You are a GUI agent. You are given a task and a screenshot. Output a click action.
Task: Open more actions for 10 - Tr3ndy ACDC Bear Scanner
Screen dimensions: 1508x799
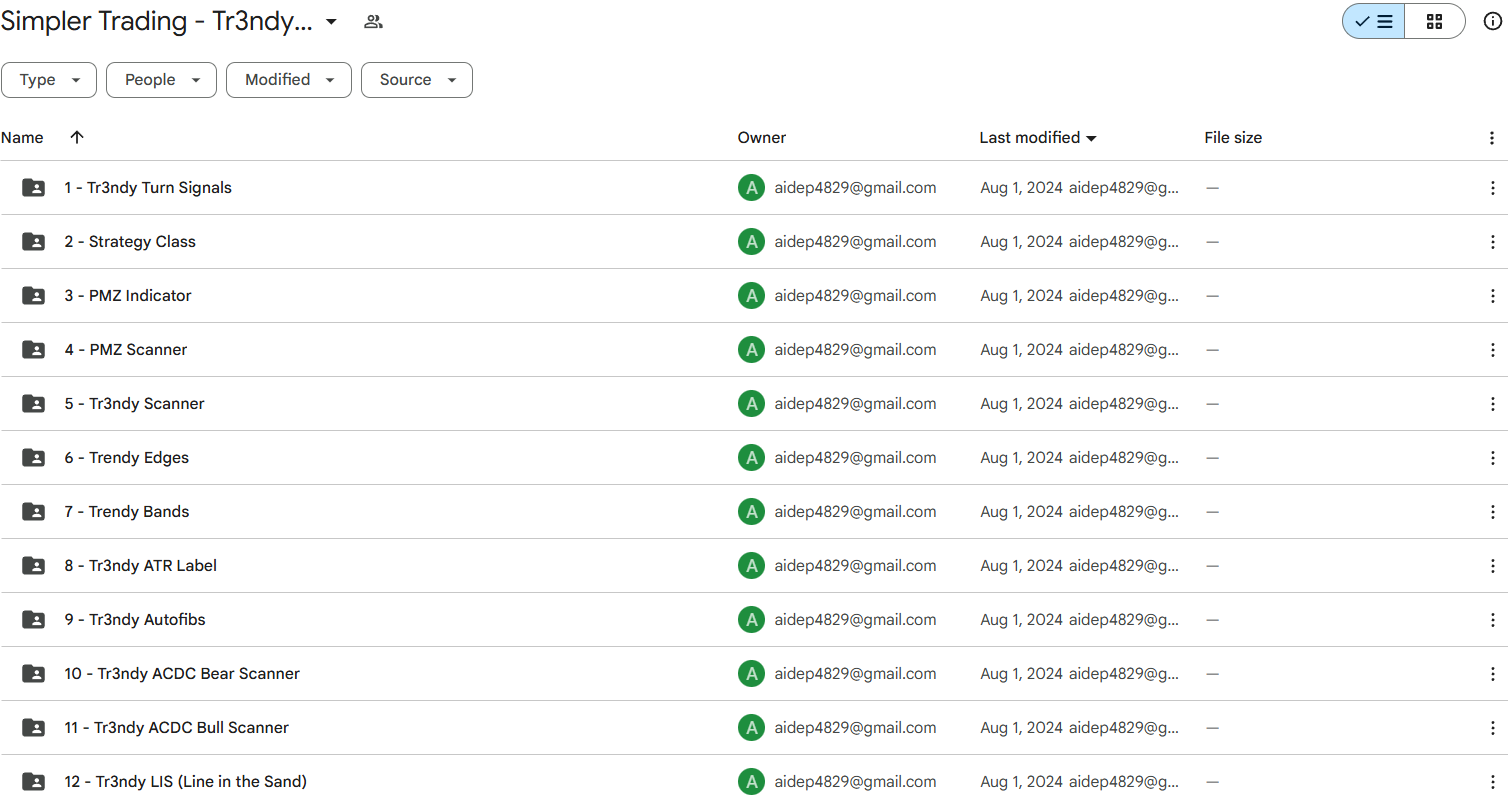click(x=1492, y=674)
